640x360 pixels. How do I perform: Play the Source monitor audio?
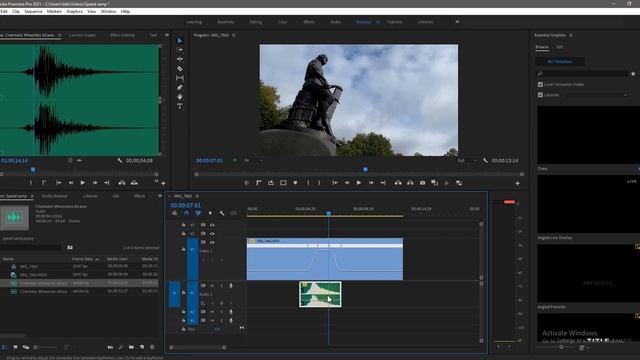(82, 183)
